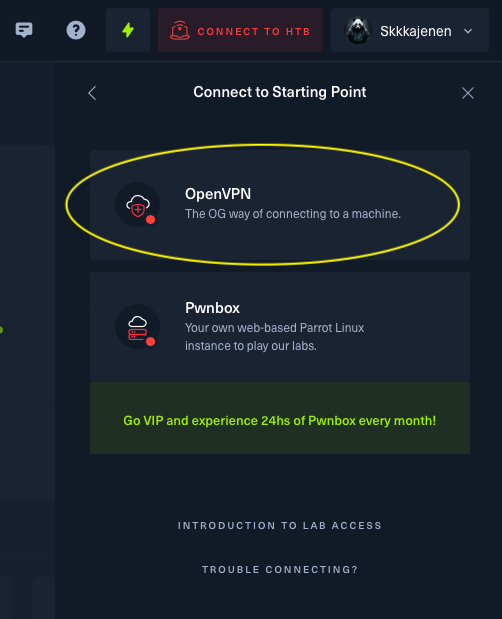502x619 pixels.
Task: Open Introduction to Lab Access link
Action: point(280,526)
